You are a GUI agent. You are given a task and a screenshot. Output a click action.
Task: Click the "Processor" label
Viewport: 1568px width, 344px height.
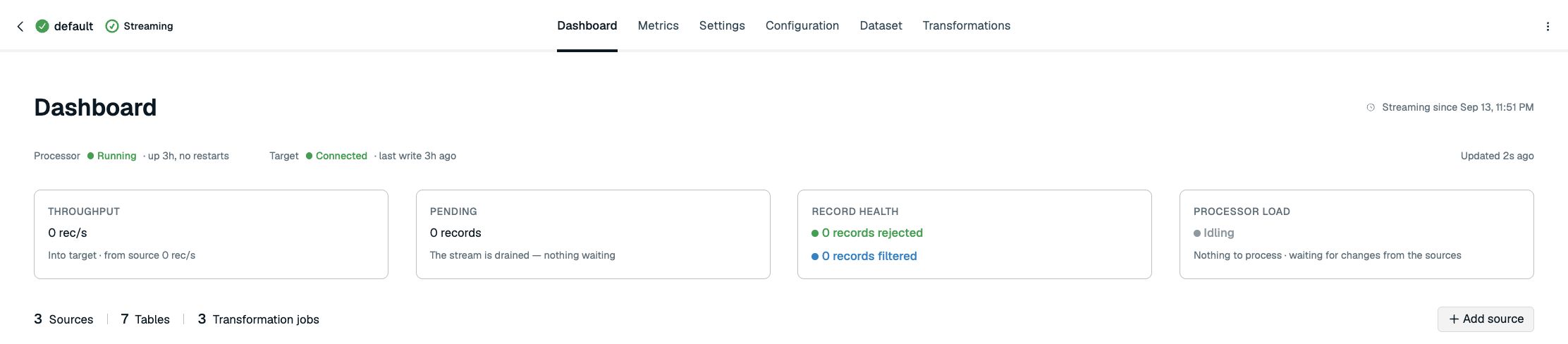tap(57, 156)
